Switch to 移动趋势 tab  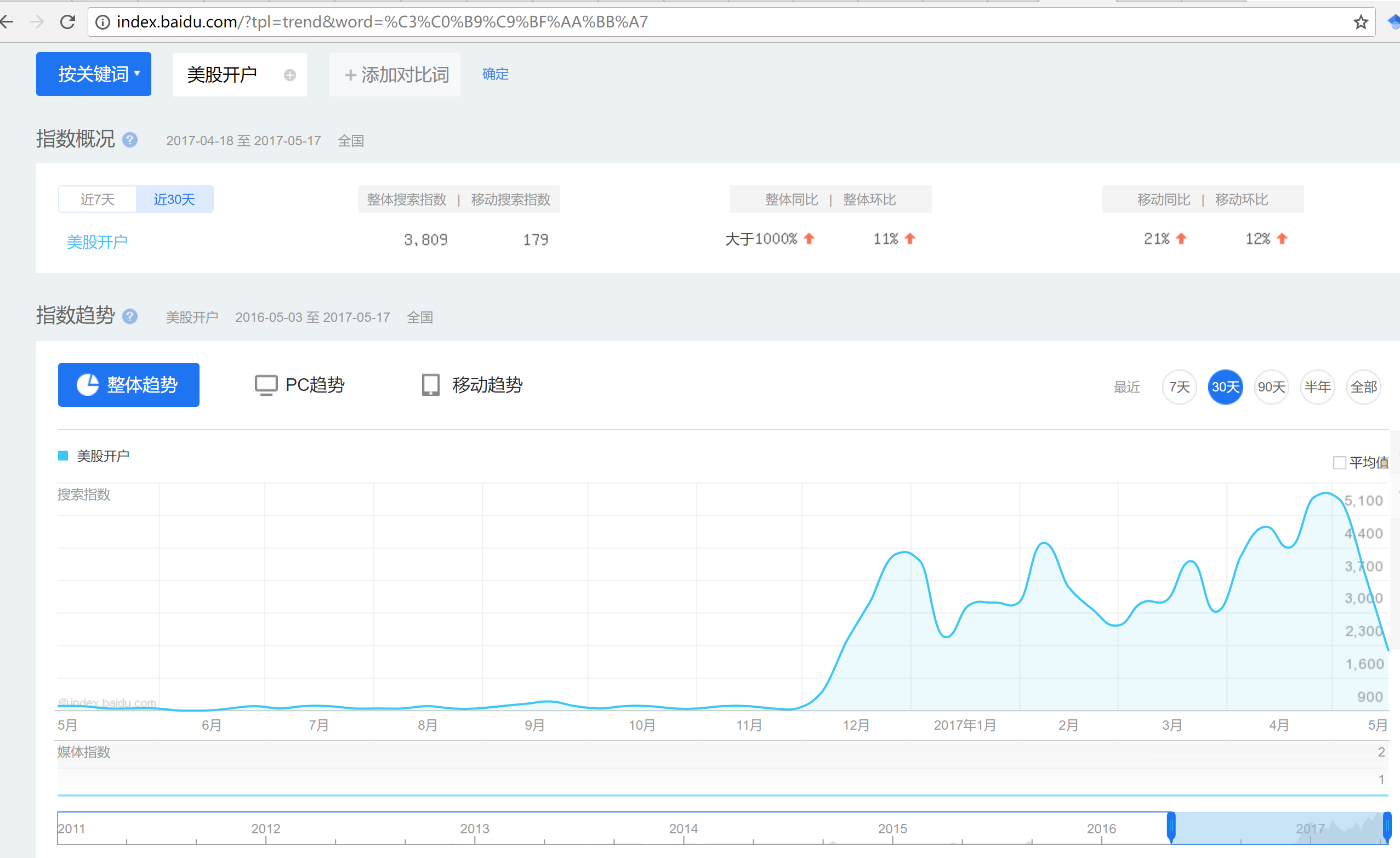(x=471, y=385)
